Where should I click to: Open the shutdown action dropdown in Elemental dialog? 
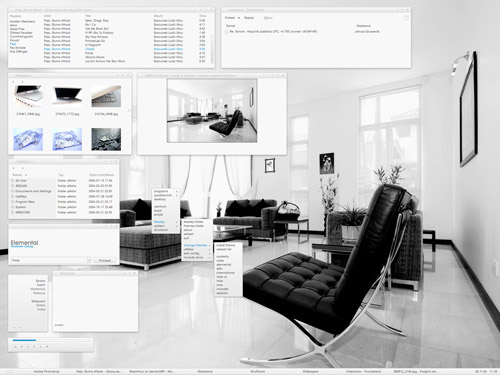(50, 260)
